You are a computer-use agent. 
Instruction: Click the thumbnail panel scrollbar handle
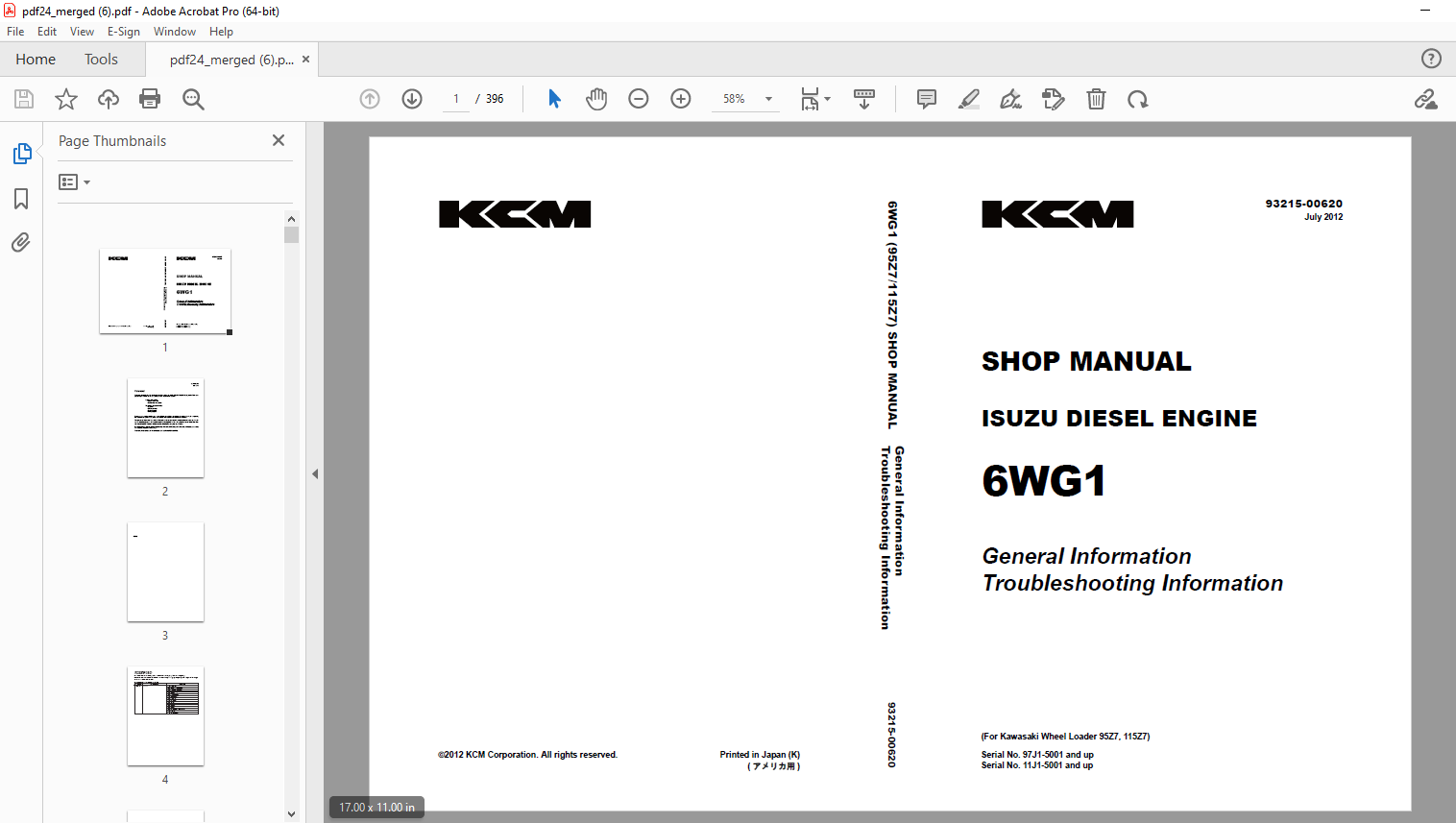click(292, 235)
